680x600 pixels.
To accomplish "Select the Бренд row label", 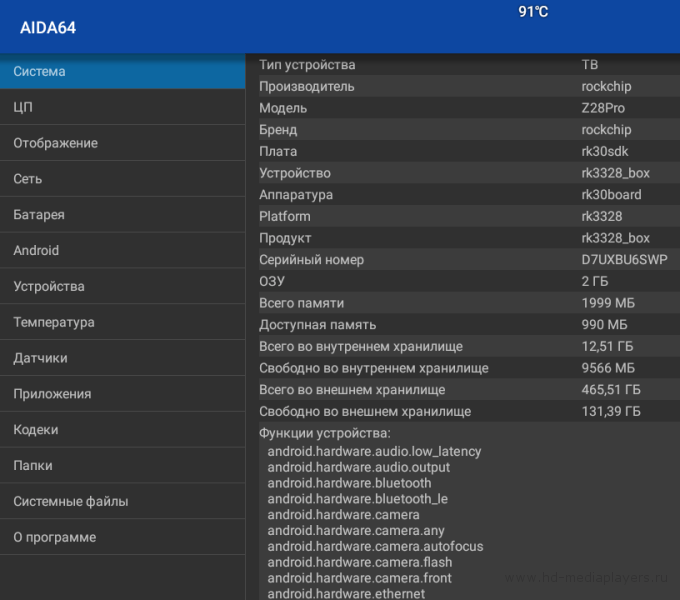I will pyautogui.click(x=278, y=130).
